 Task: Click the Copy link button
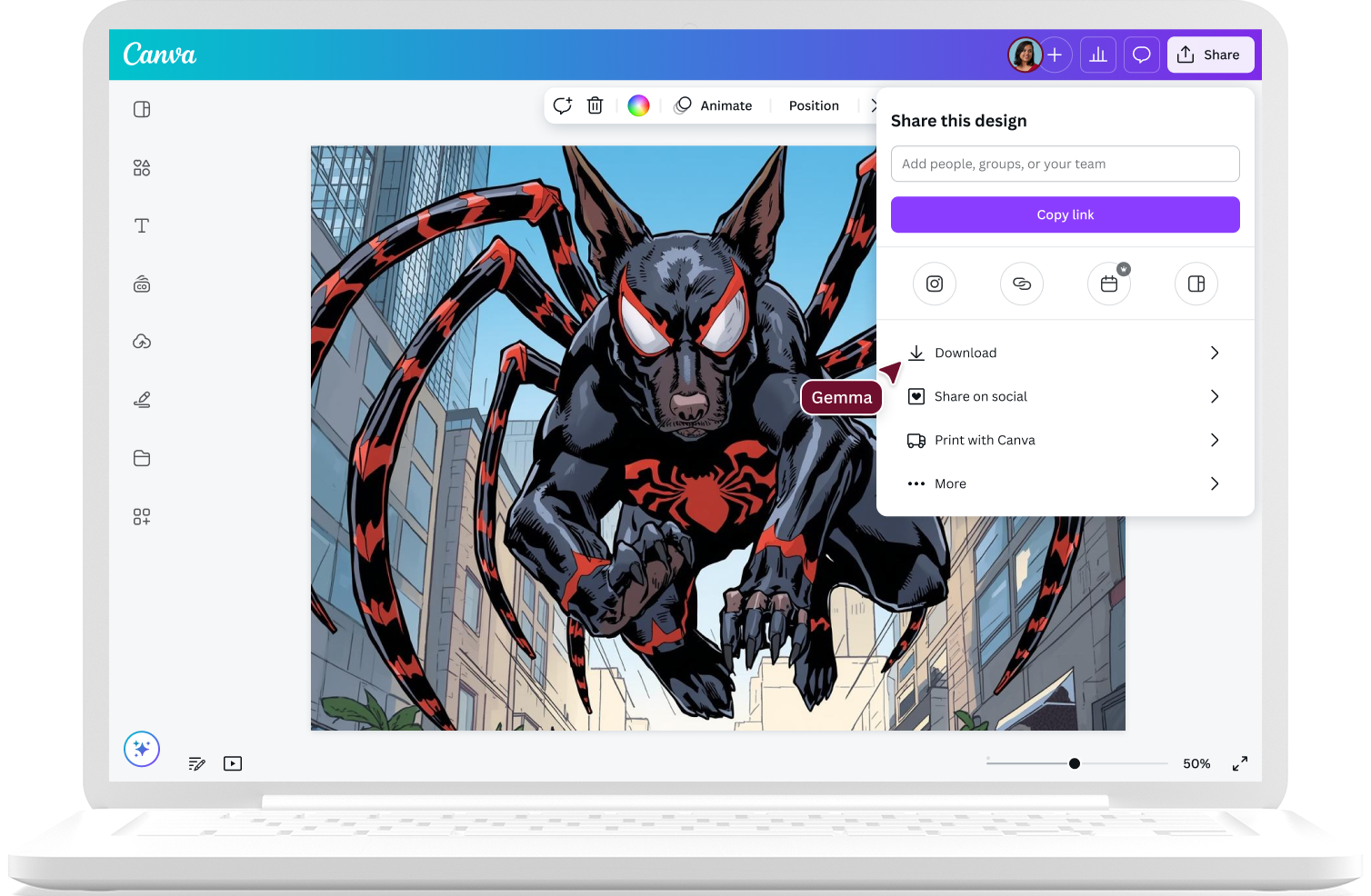(x=1065, y=214)
